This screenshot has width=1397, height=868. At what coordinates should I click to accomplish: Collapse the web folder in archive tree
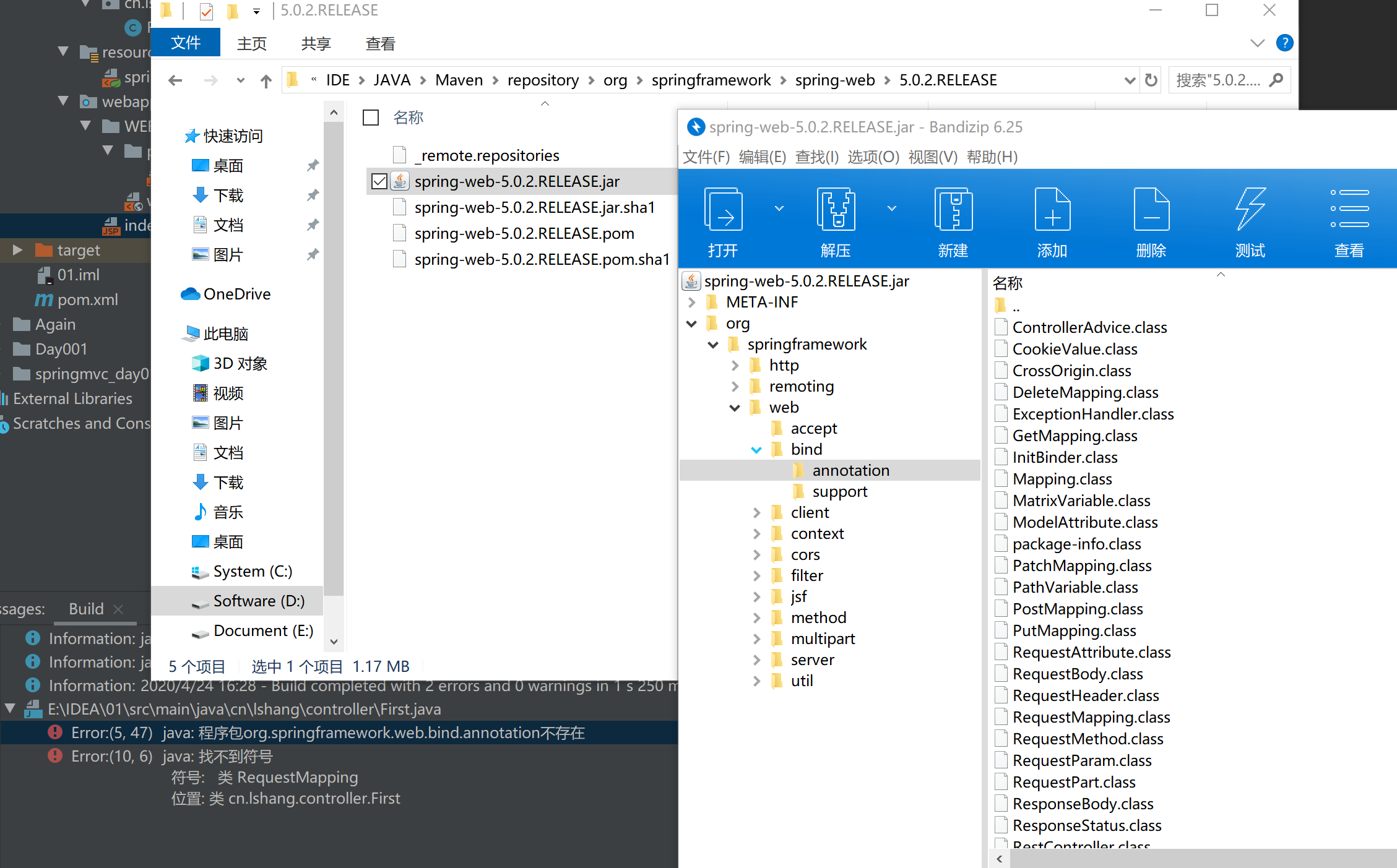[x=735, y=408]
